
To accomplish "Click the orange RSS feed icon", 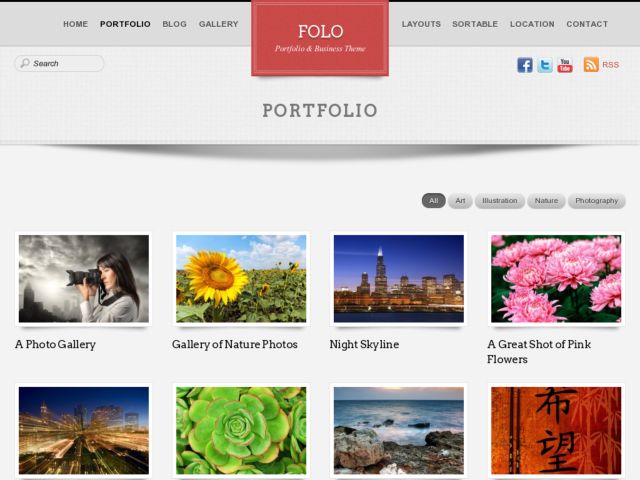I will (x=591, y=64).
